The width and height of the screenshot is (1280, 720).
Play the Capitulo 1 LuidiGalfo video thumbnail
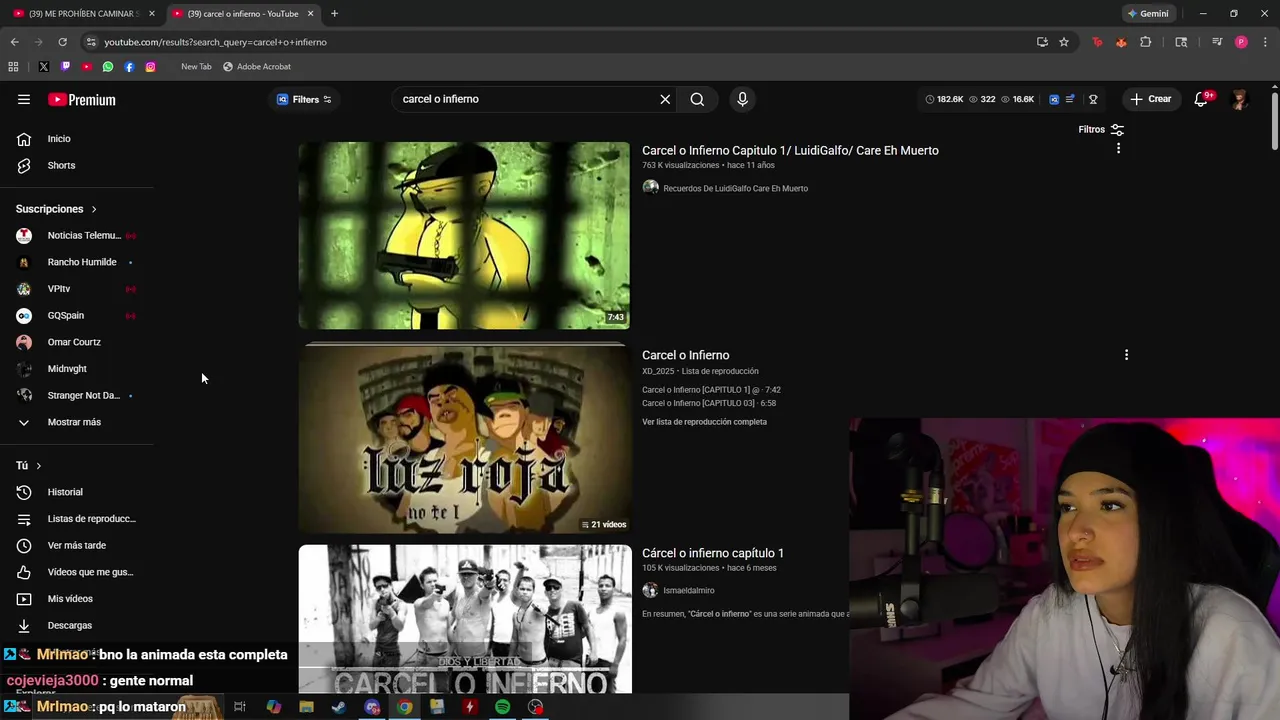tap(464, 235)
